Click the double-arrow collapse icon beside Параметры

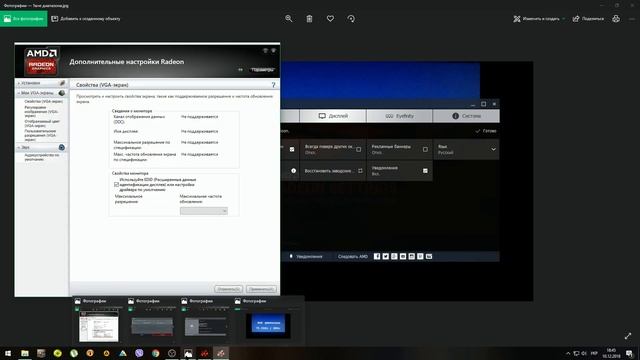click(240, 70)
